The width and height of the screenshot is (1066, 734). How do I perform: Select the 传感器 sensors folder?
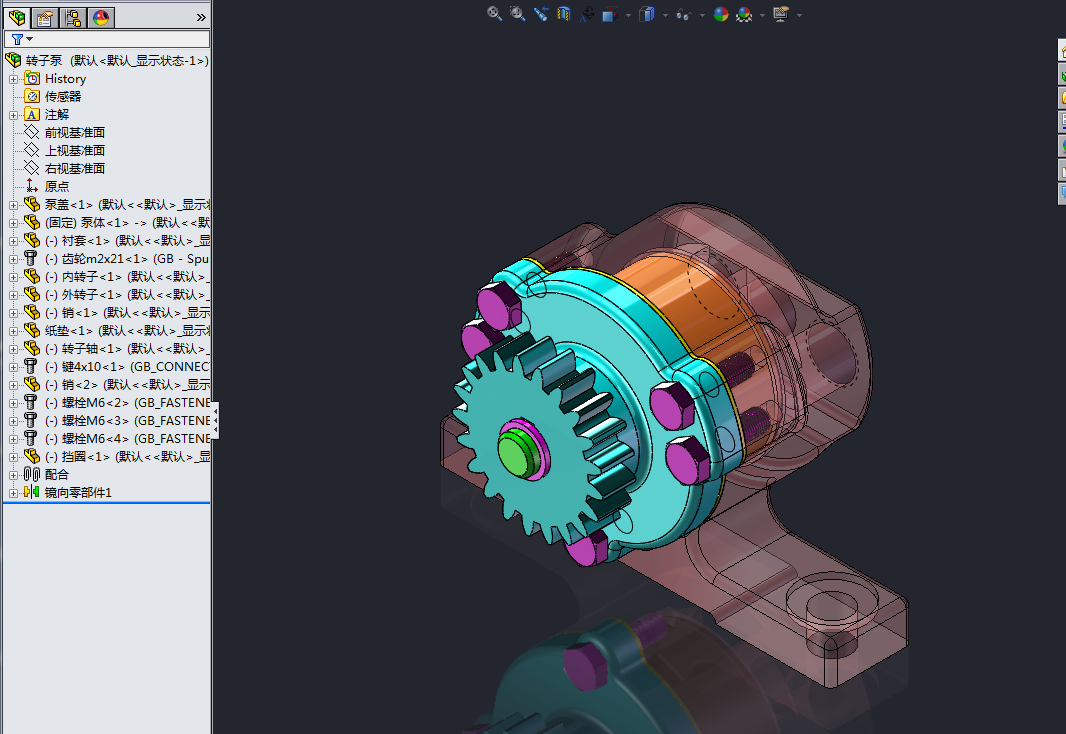coord(63,97)
